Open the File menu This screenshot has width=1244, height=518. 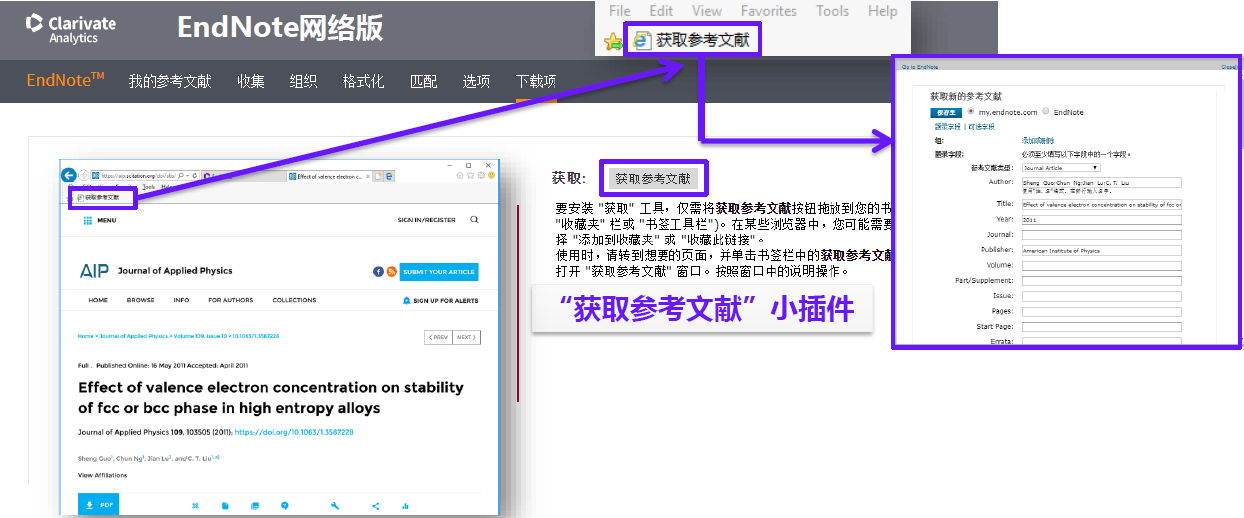click(619, 11)
